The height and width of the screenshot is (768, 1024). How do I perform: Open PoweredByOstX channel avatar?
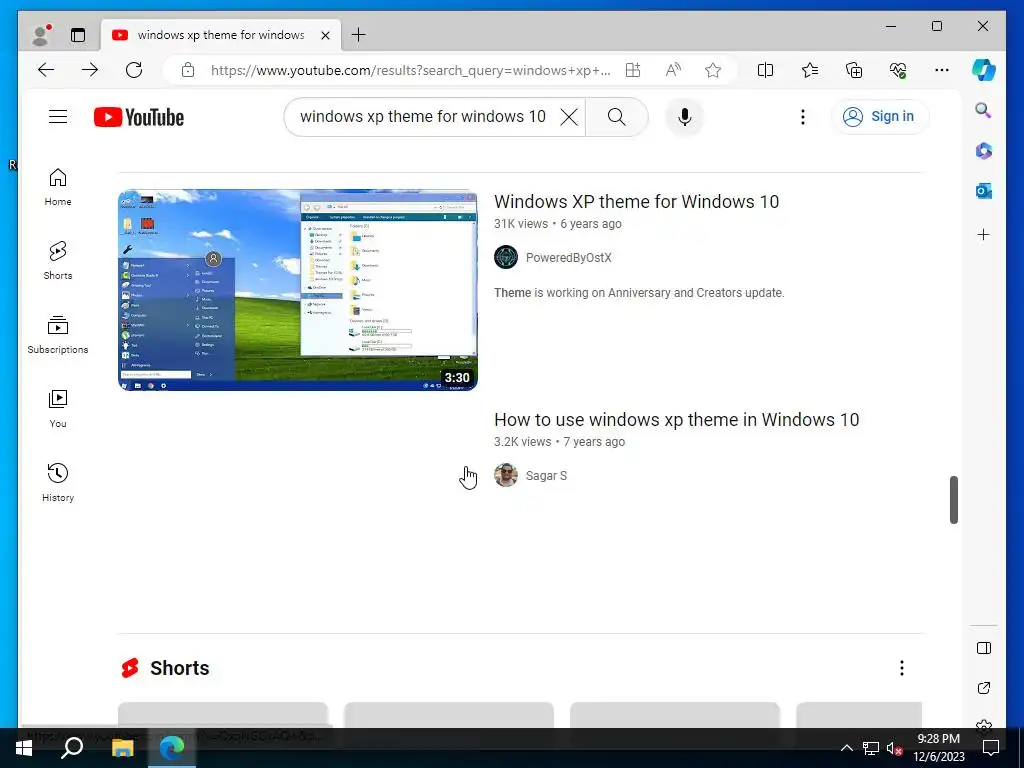coord(506,257)
